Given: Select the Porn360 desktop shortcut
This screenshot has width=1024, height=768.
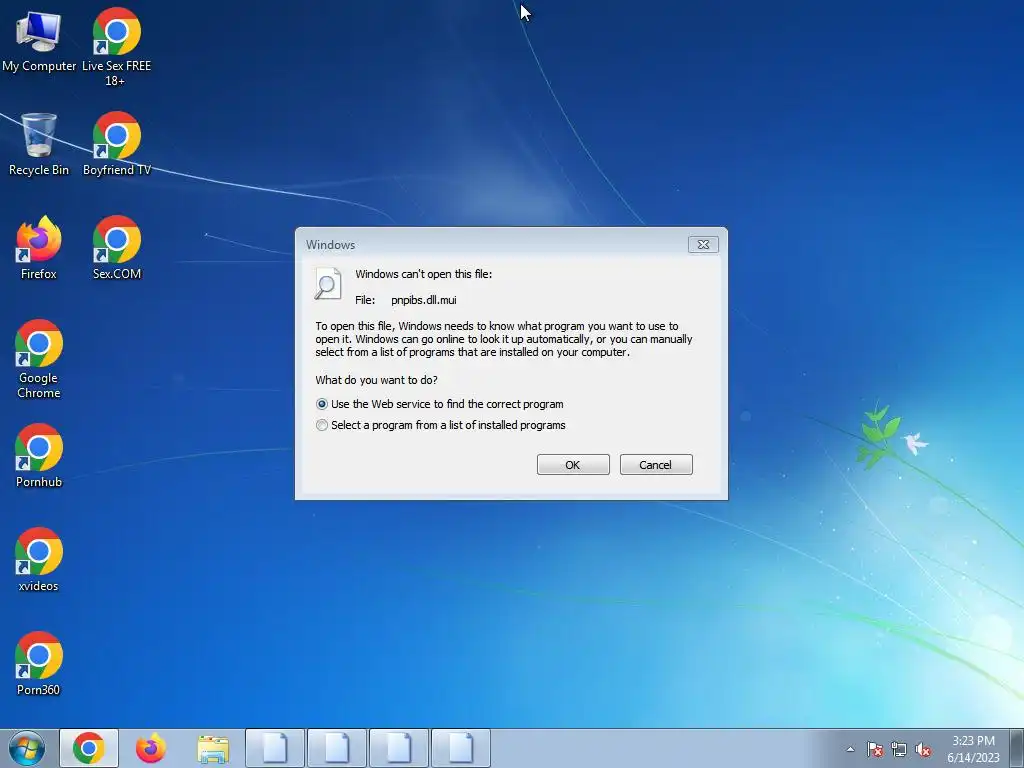Looking at the screenshot, I should point(39,664).
